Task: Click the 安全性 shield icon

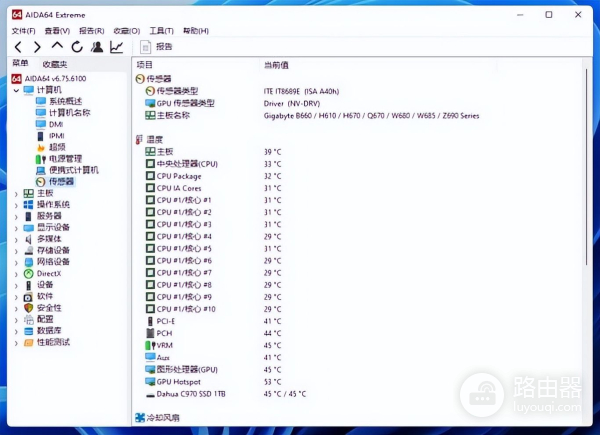Action: tap(29, 308)
